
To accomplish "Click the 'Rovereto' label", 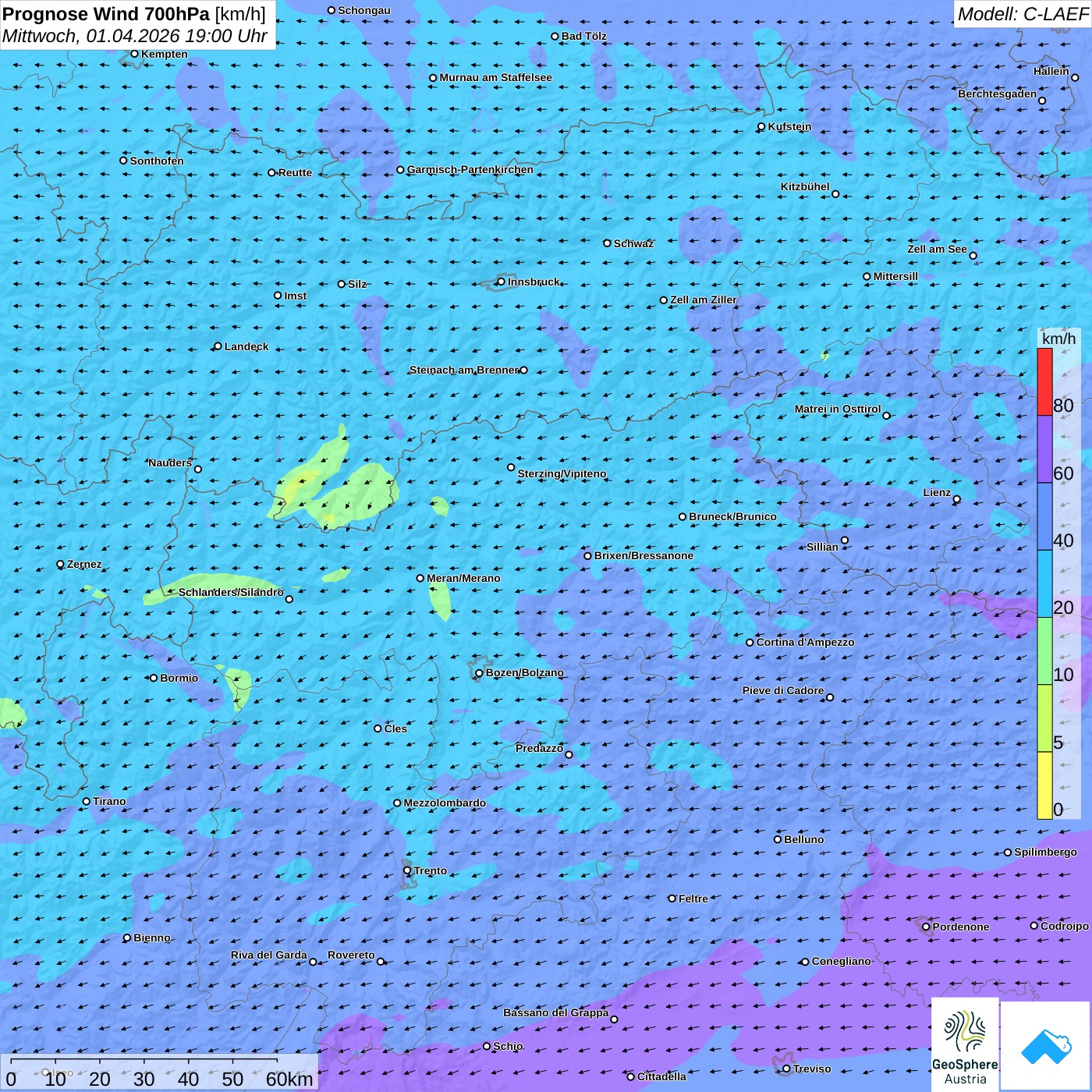I will [x=351, y=955].
